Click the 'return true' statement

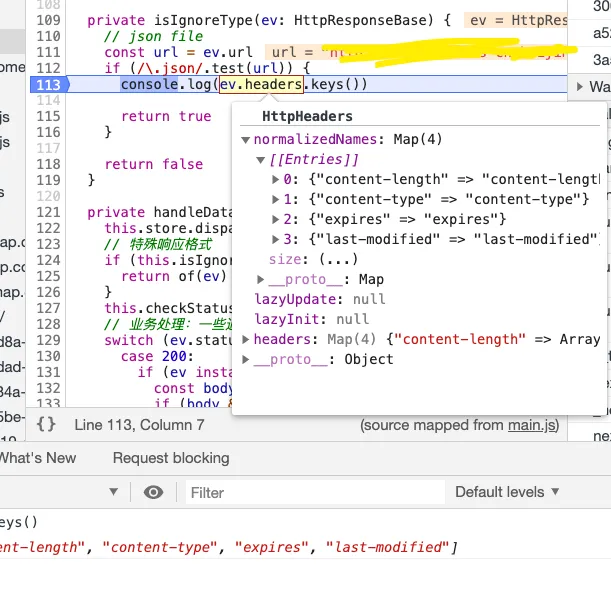click(x=166, y=116)
